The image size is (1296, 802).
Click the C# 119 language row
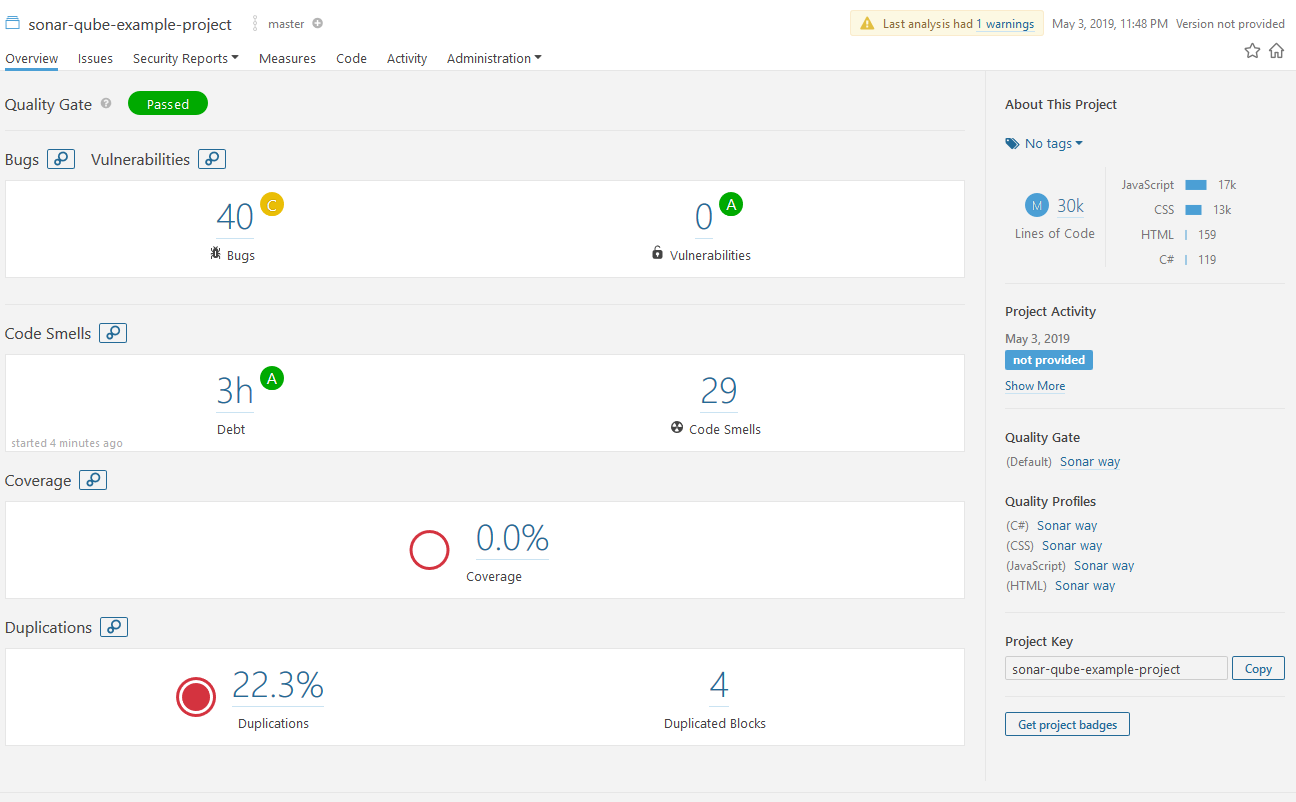pyautogui.click(x=1187, y=260)
